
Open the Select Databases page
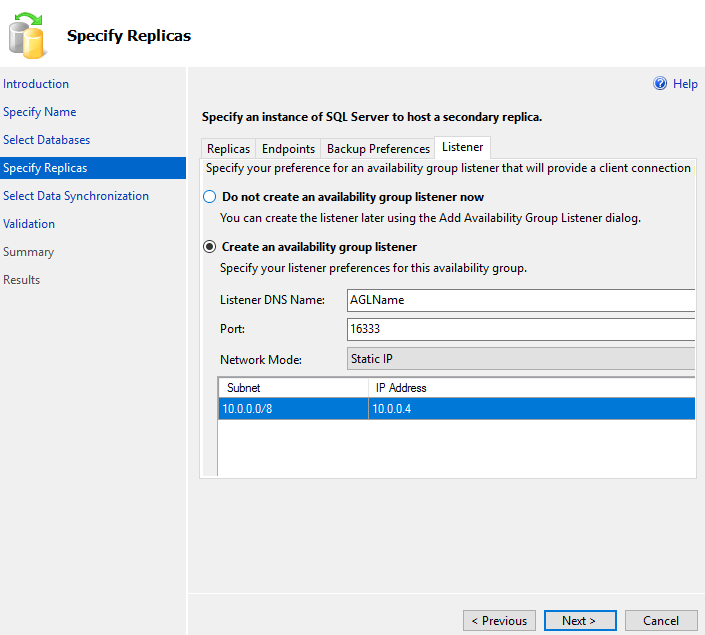(x=47, y=140)
